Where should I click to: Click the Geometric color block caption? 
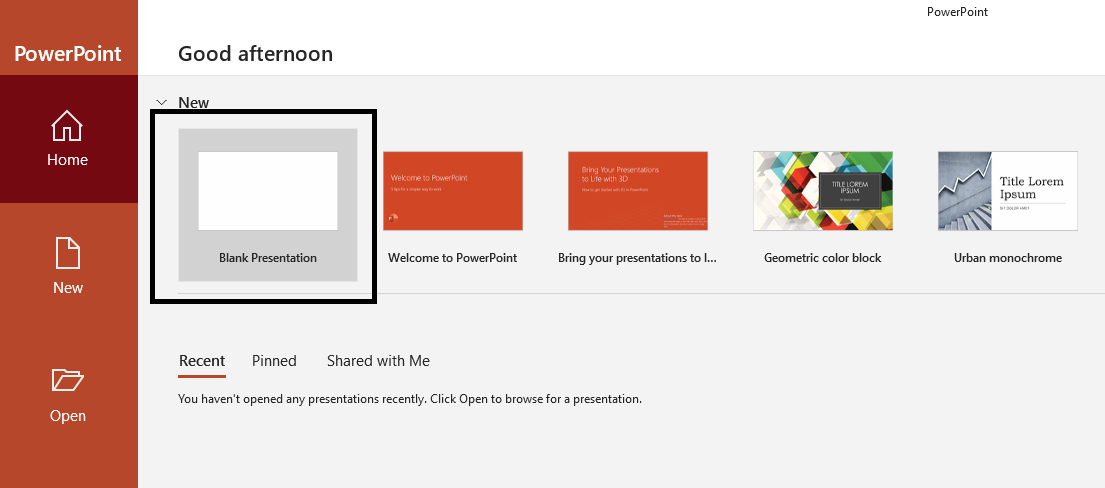(x=822, y=258)
